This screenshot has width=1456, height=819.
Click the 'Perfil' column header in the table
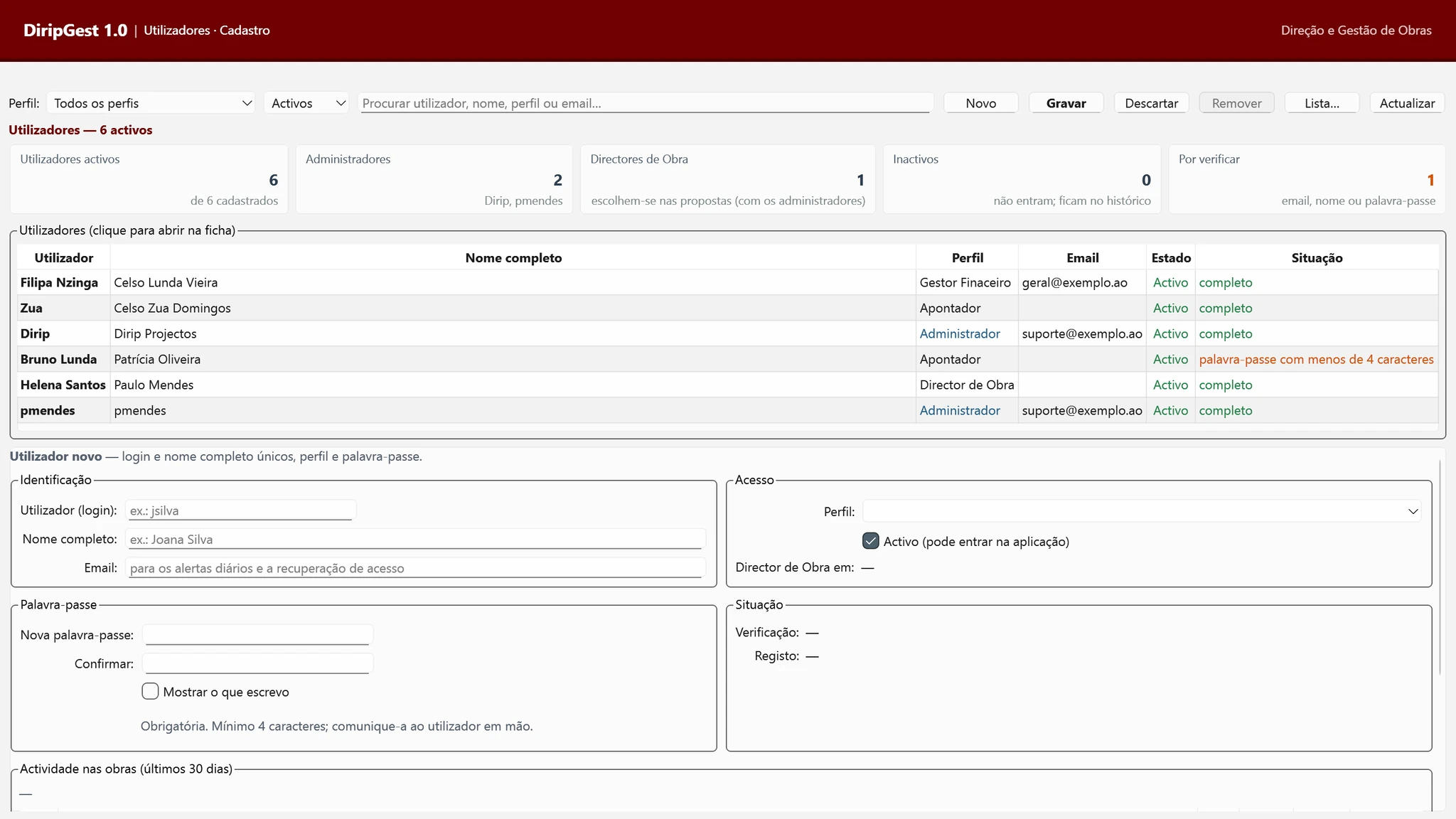tap(968, 257)
